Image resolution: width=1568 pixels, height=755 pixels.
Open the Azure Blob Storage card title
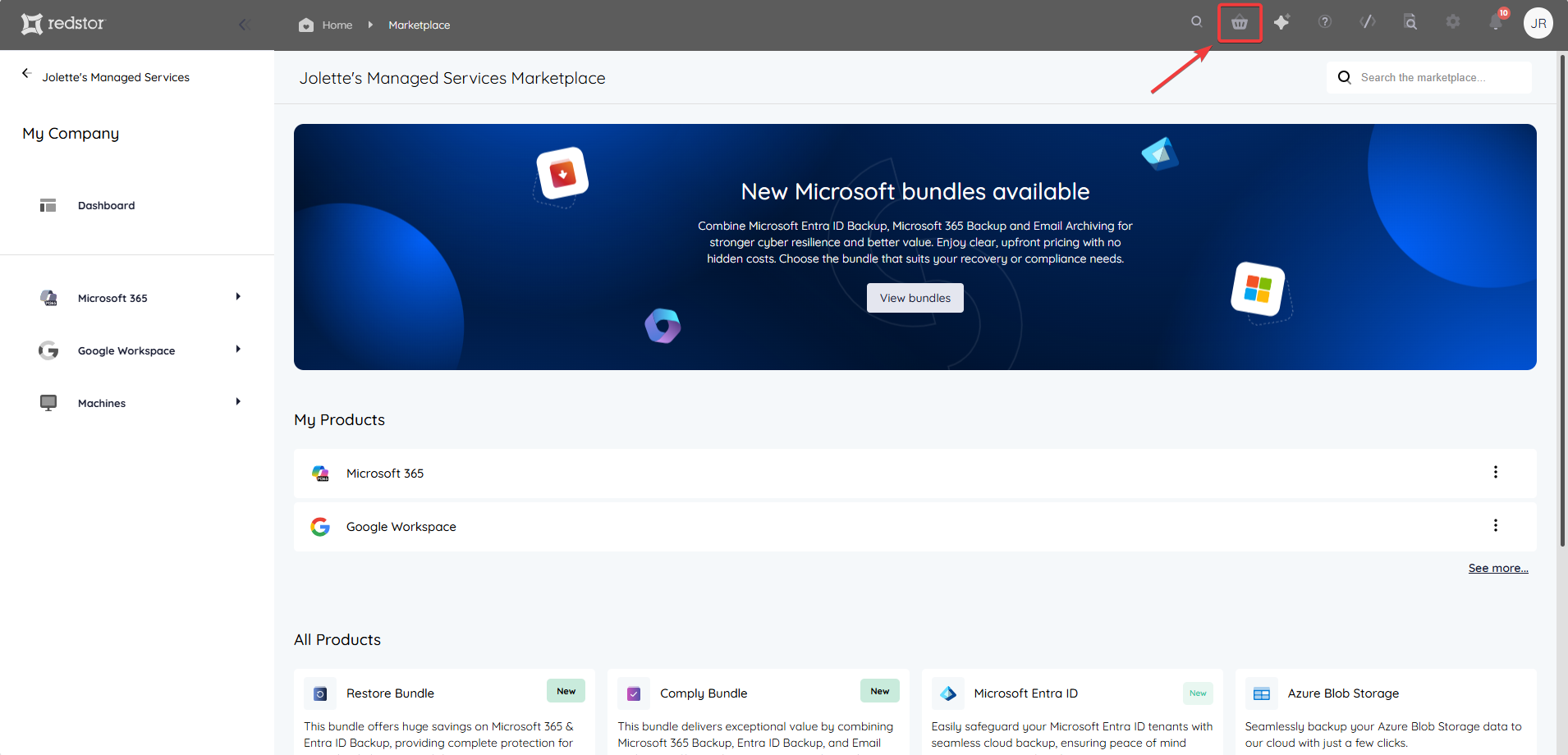tap(1343, 693)
